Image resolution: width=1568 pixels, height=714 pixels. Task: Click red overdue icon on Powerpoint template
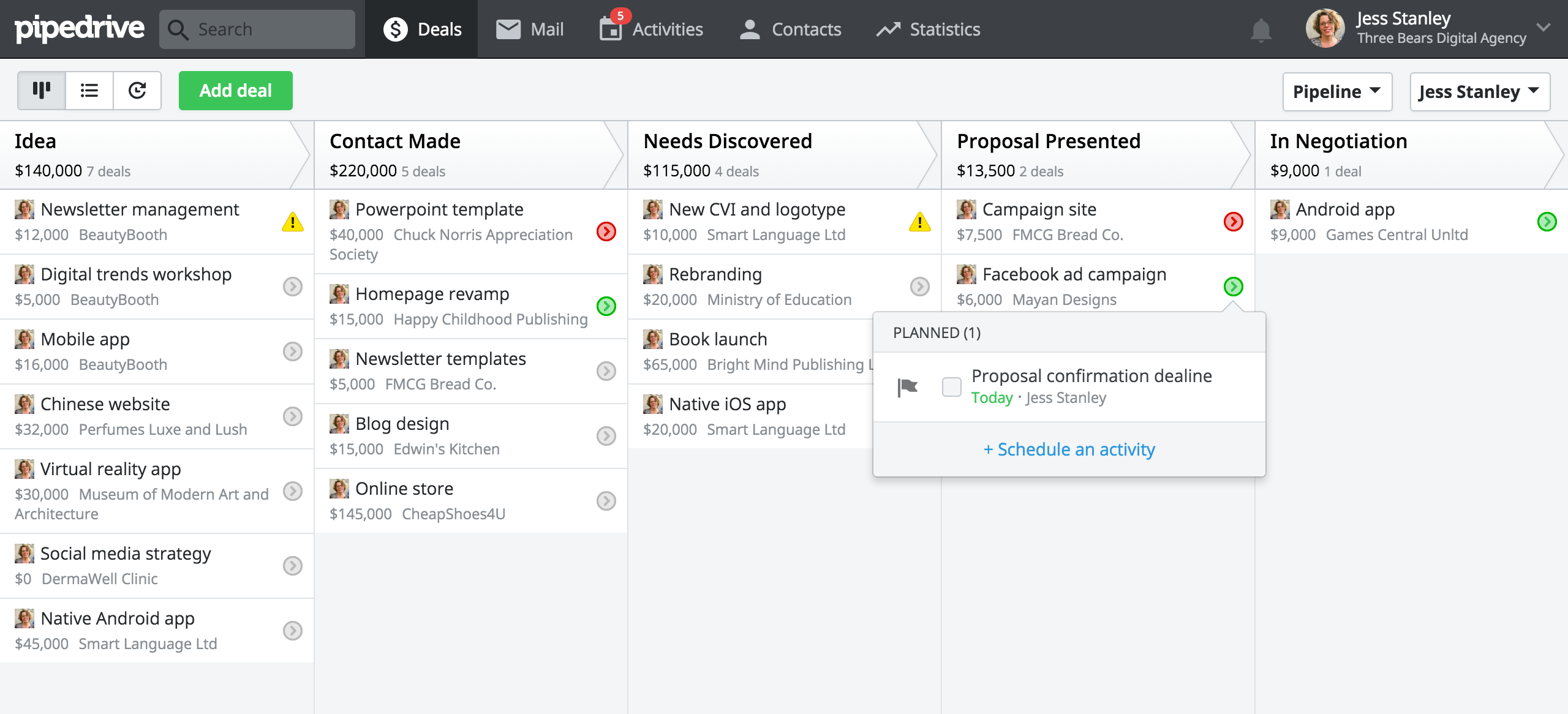[606, 231]
